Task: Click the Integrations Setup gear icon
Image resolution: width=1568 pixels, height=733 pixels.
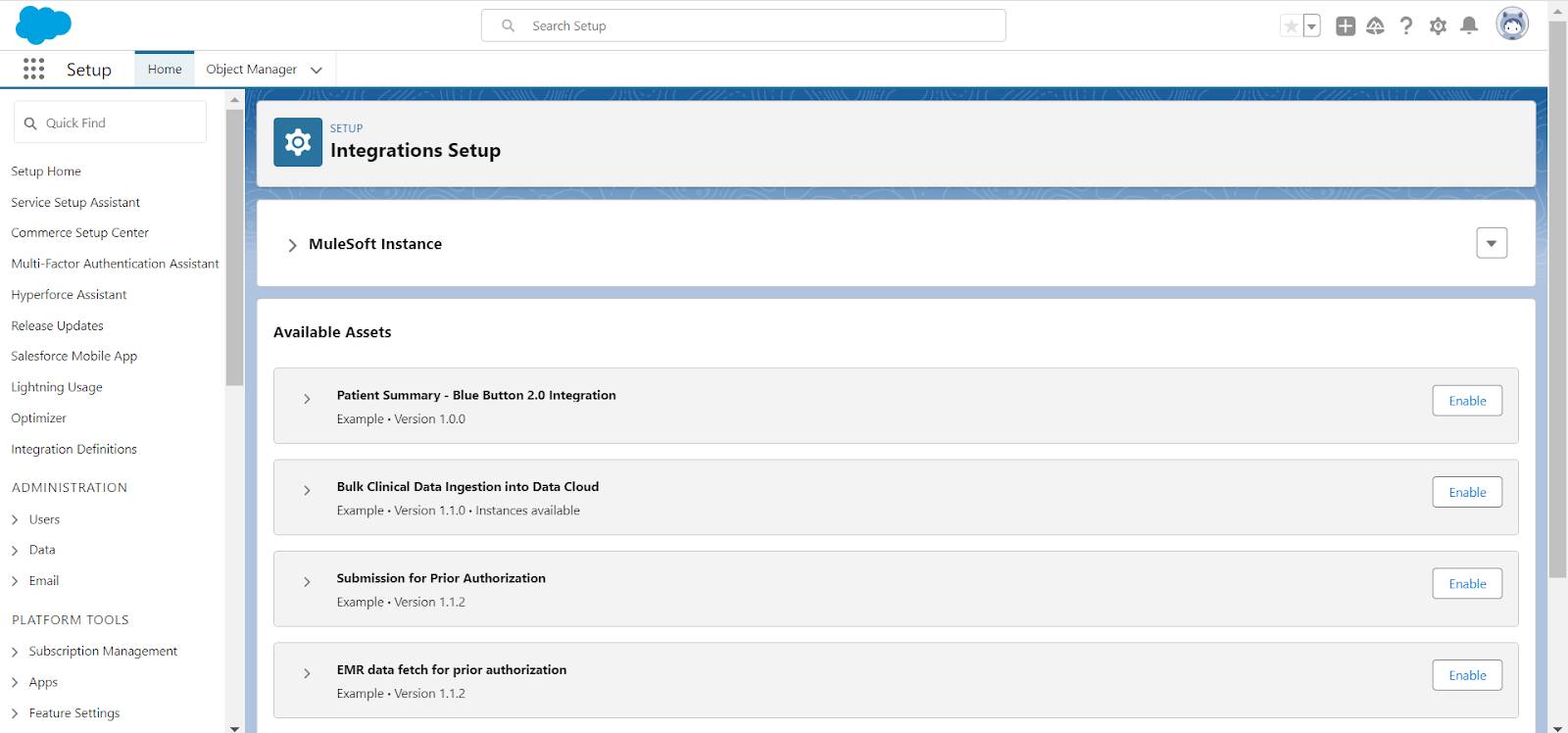Action: (298, 143)
